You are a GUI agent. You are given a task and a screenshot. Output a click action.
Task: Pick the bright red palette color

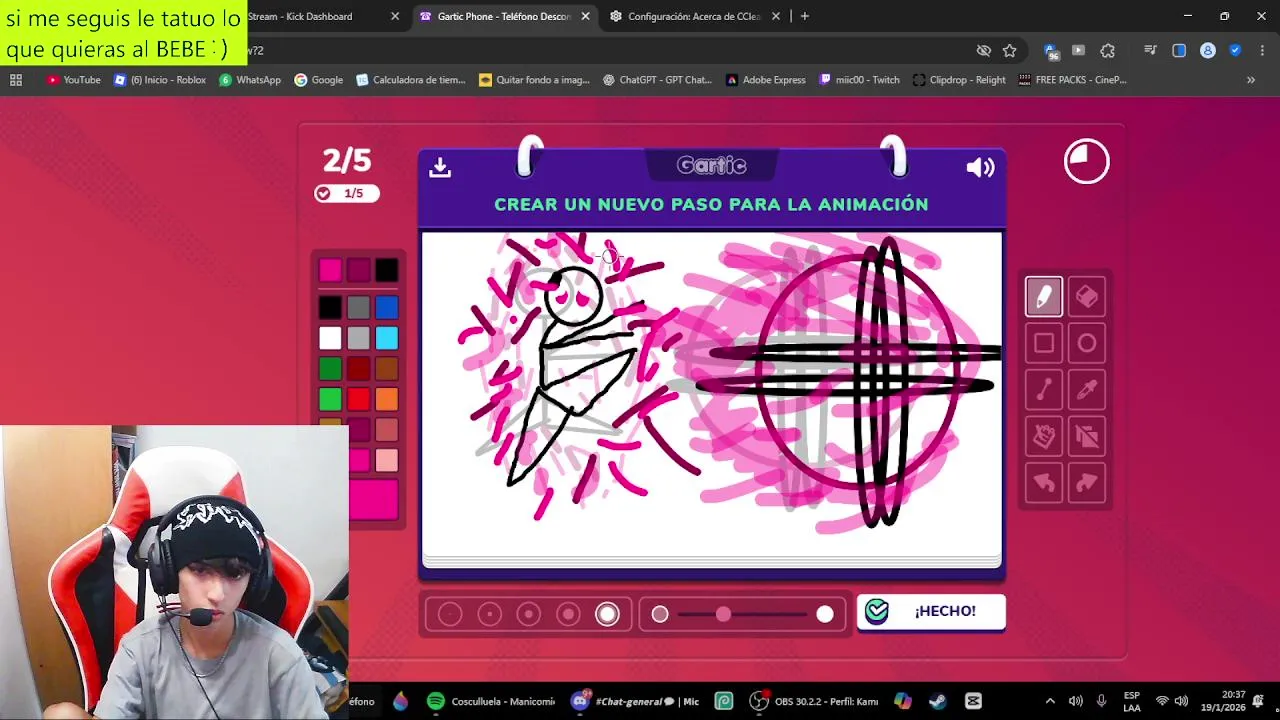coord(359,399)
